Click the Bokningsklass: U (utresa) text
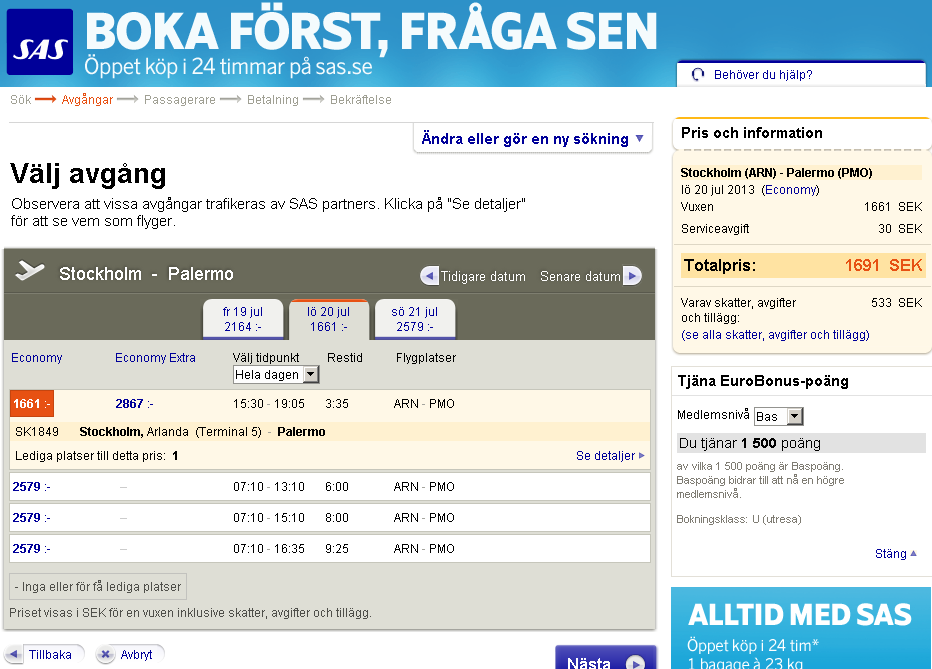The image size is (932, 669). pos(739,519)
